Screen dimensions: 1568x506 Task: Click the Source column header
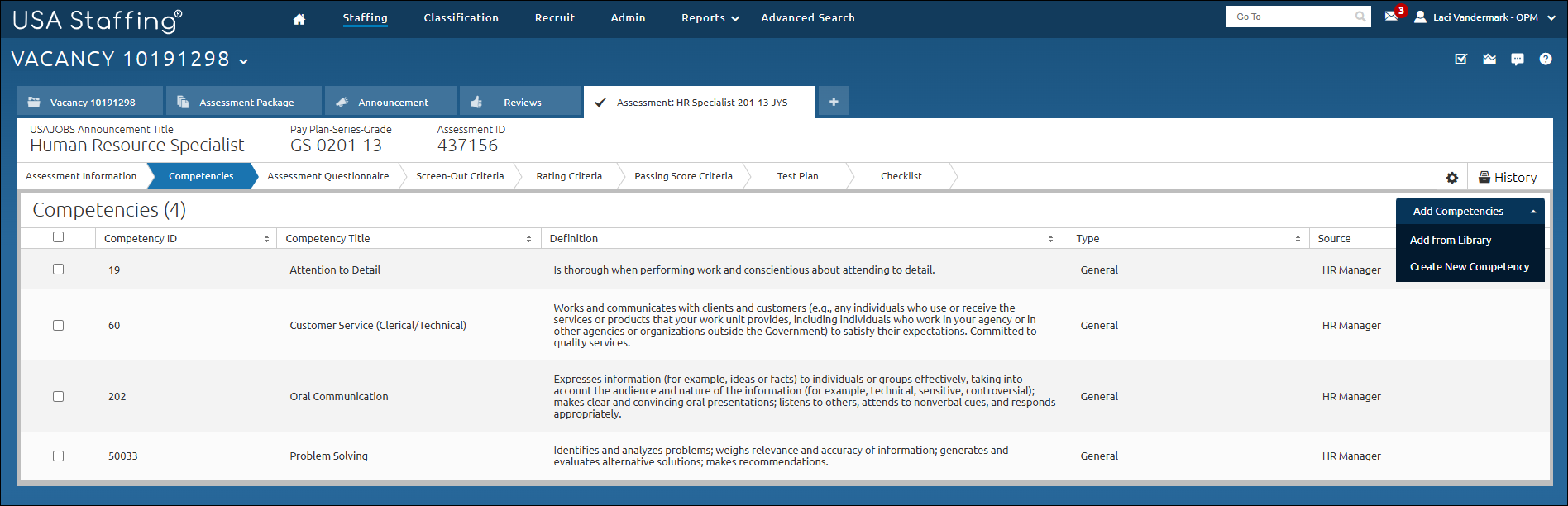click(x=1334, y=238)
